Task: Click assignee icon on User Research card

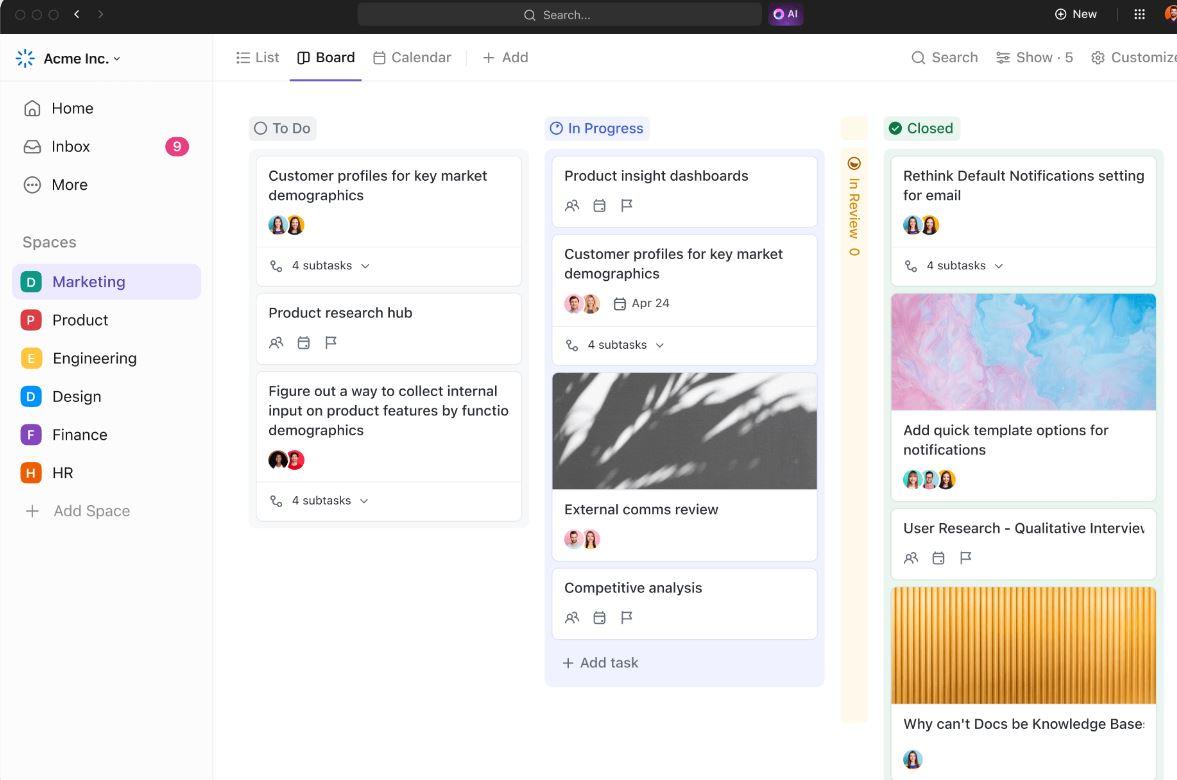Action: coord(911,558)
